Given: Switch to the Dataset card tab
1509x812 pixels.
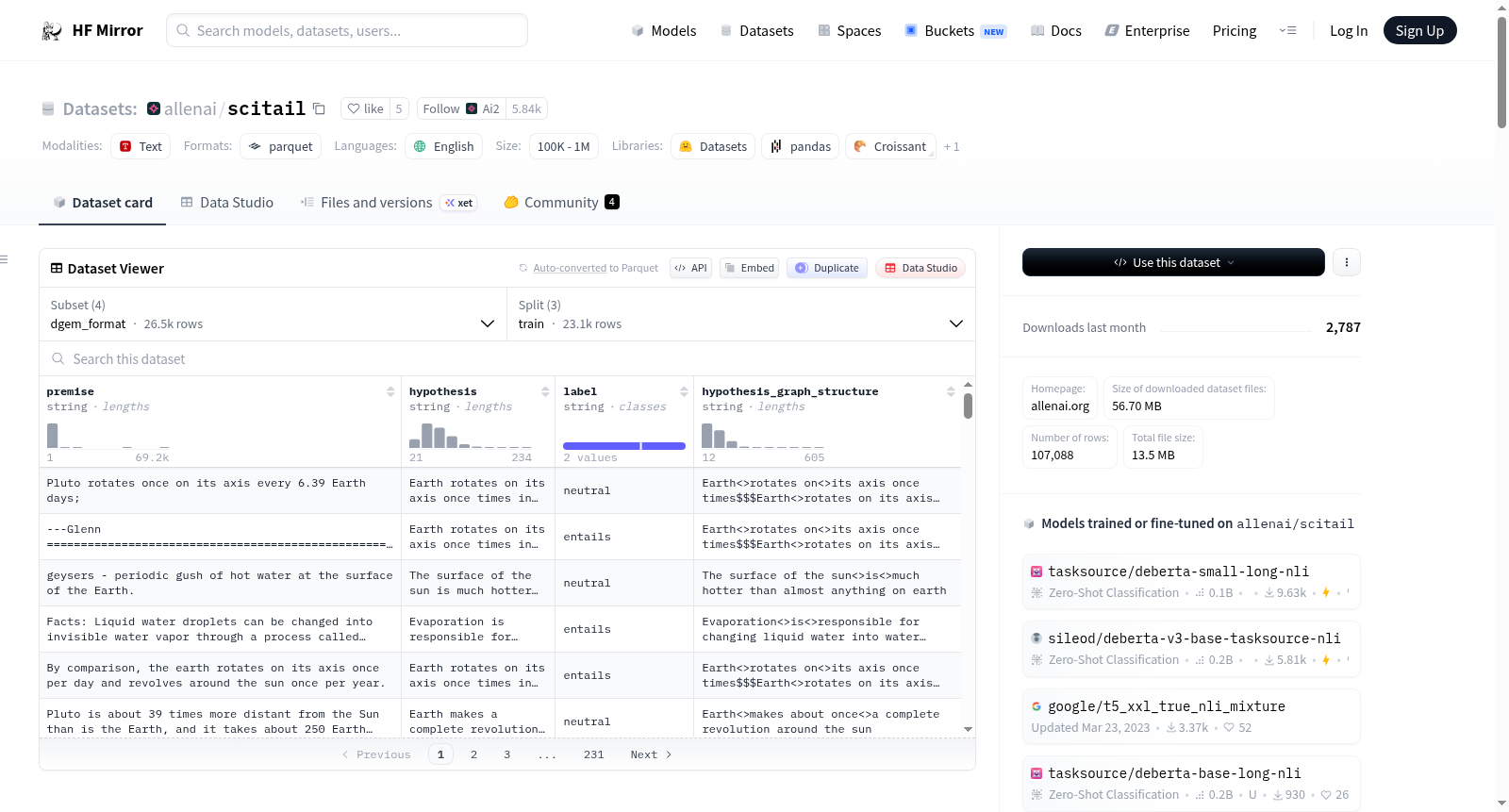Looking at the screenshot, I should [103, 203].
